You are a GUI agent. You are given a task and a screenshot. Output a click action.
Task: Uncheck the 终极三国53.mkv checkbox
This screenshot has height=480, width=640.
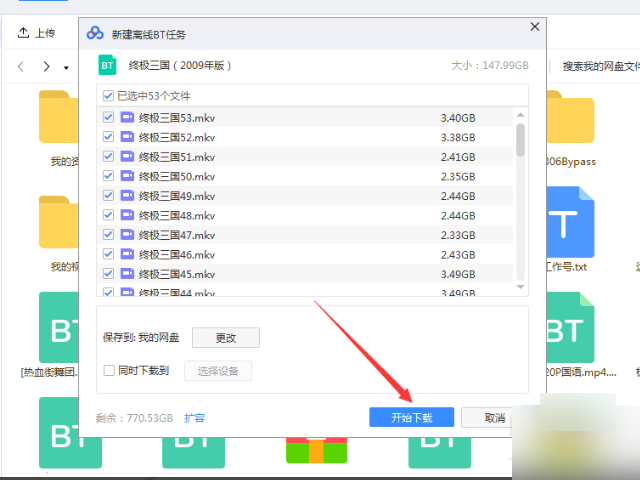pyautogui.click(x=108, y=118)
